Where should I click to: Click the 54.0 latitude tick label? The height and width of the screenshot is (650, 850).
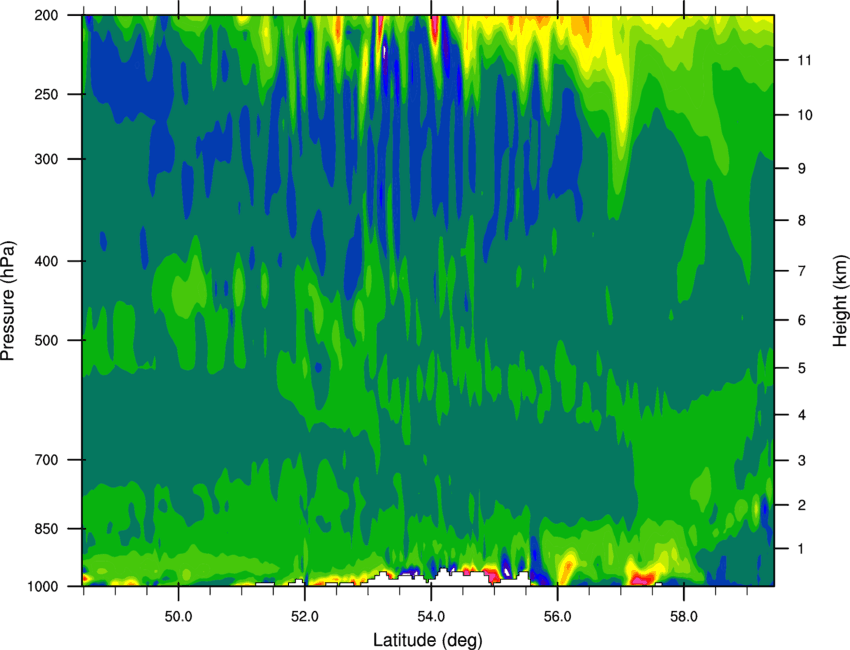[431, 617]
